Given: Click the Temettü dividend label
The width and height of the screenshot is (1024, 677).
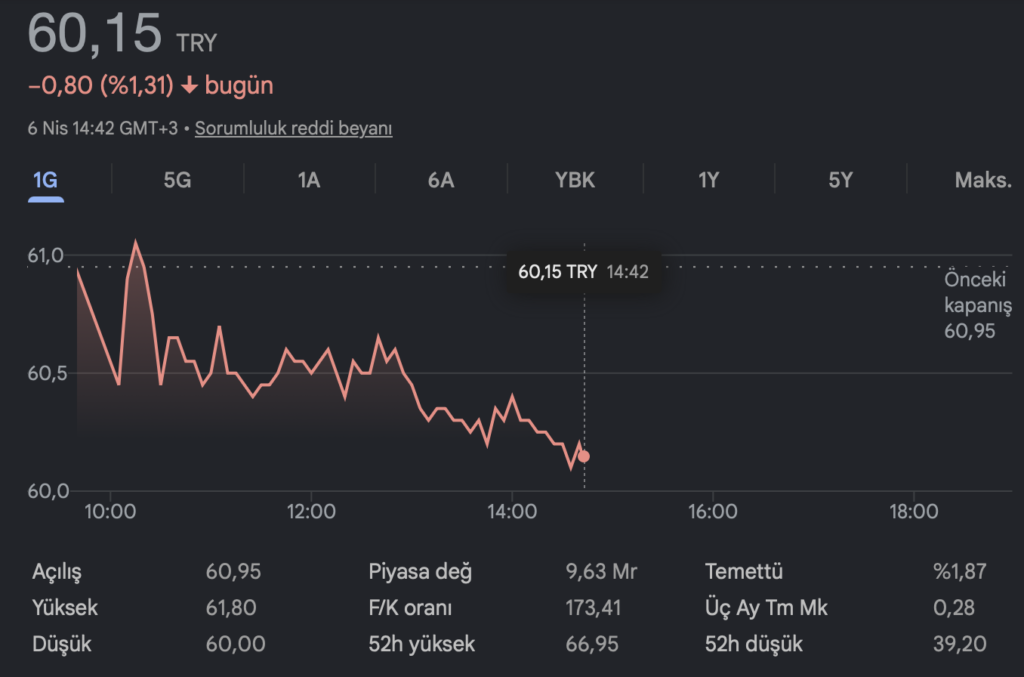Looking at the screenshot, I should tap(743, 572).
